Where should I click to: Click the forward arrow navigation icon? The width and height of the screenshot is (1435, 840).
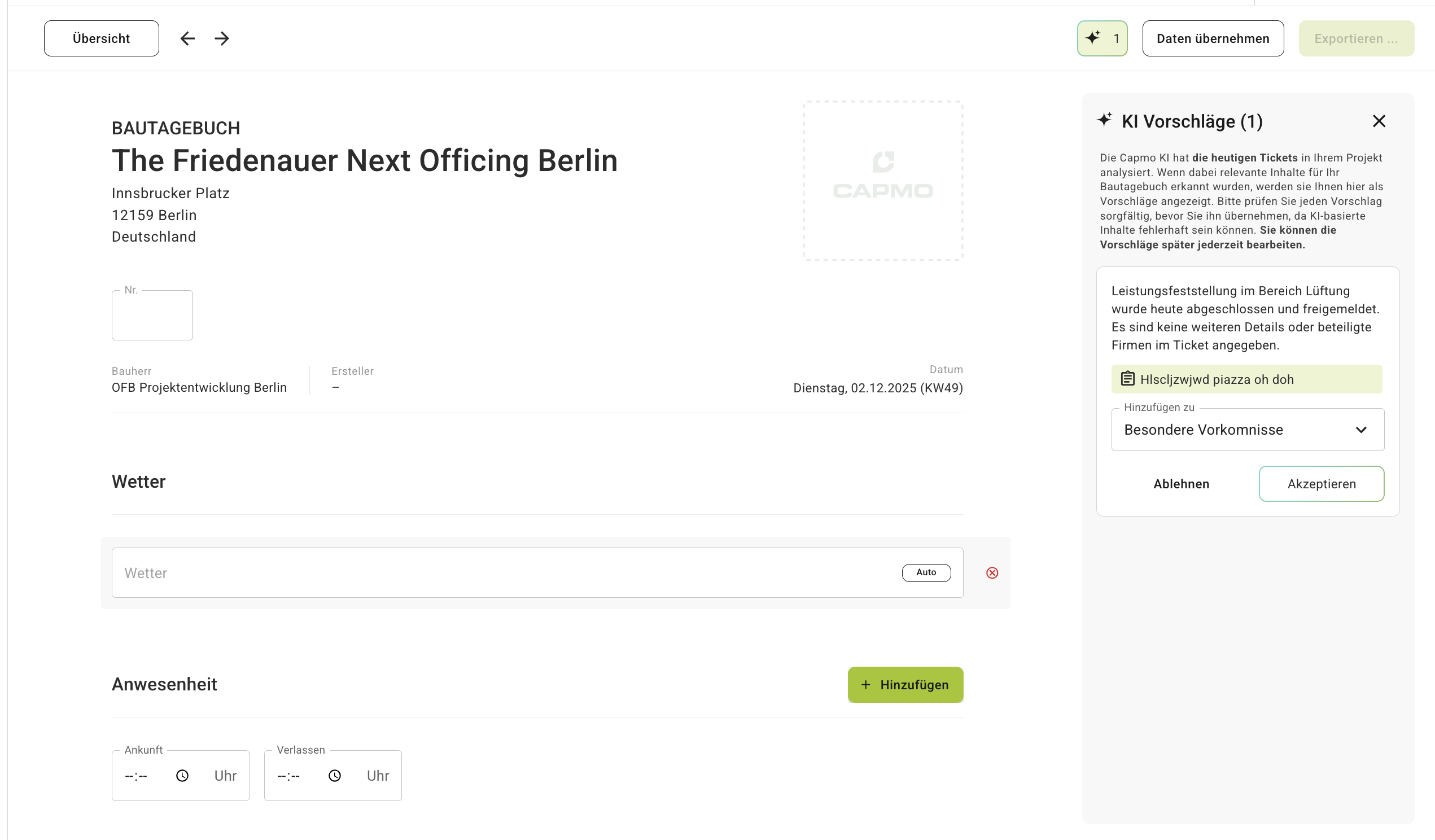[x=222, y=38]
